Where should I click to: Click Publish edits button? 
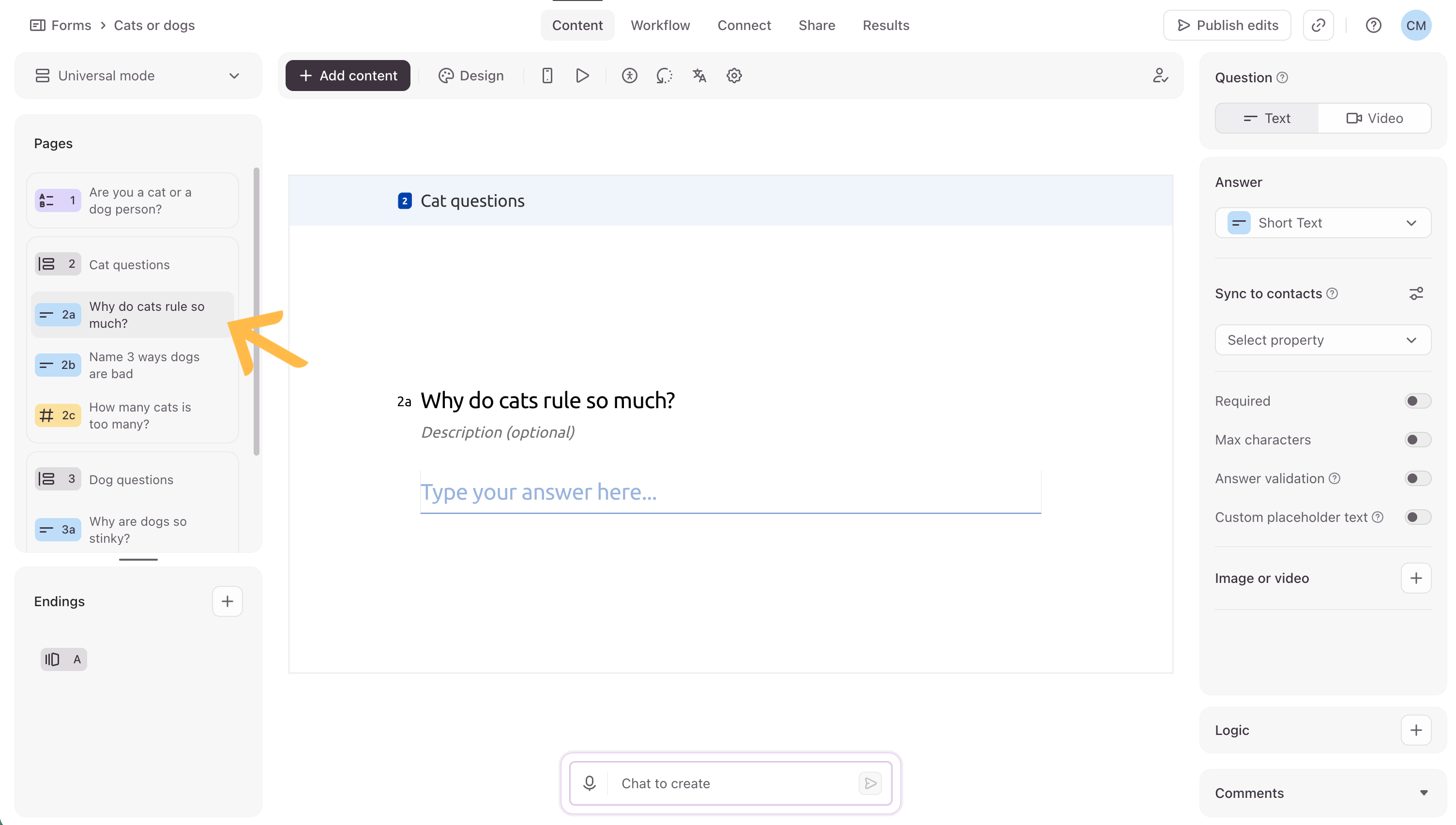click(x=1227, y=26)
